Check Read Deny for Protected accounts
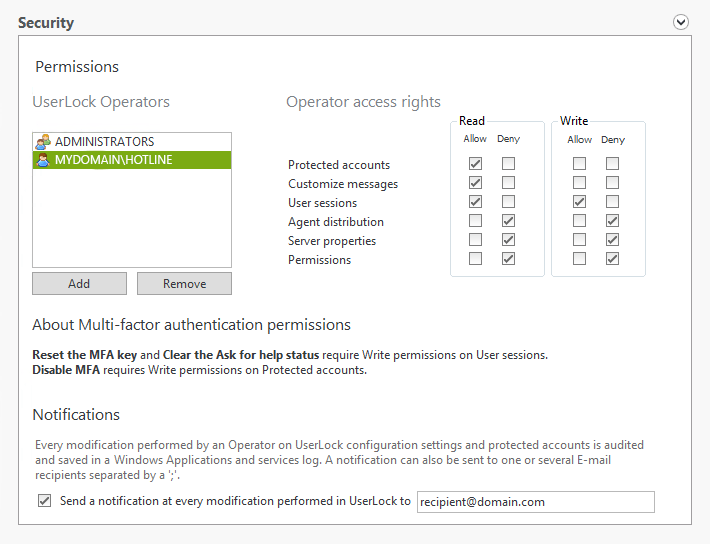The image size is (710, 544). pyautogui.click(x=509, y=164)
